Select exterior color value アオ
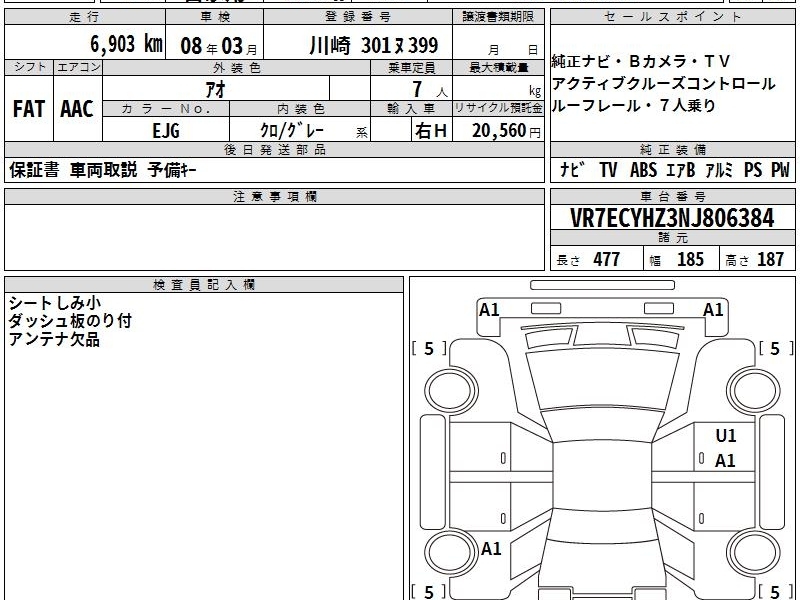 216,90
